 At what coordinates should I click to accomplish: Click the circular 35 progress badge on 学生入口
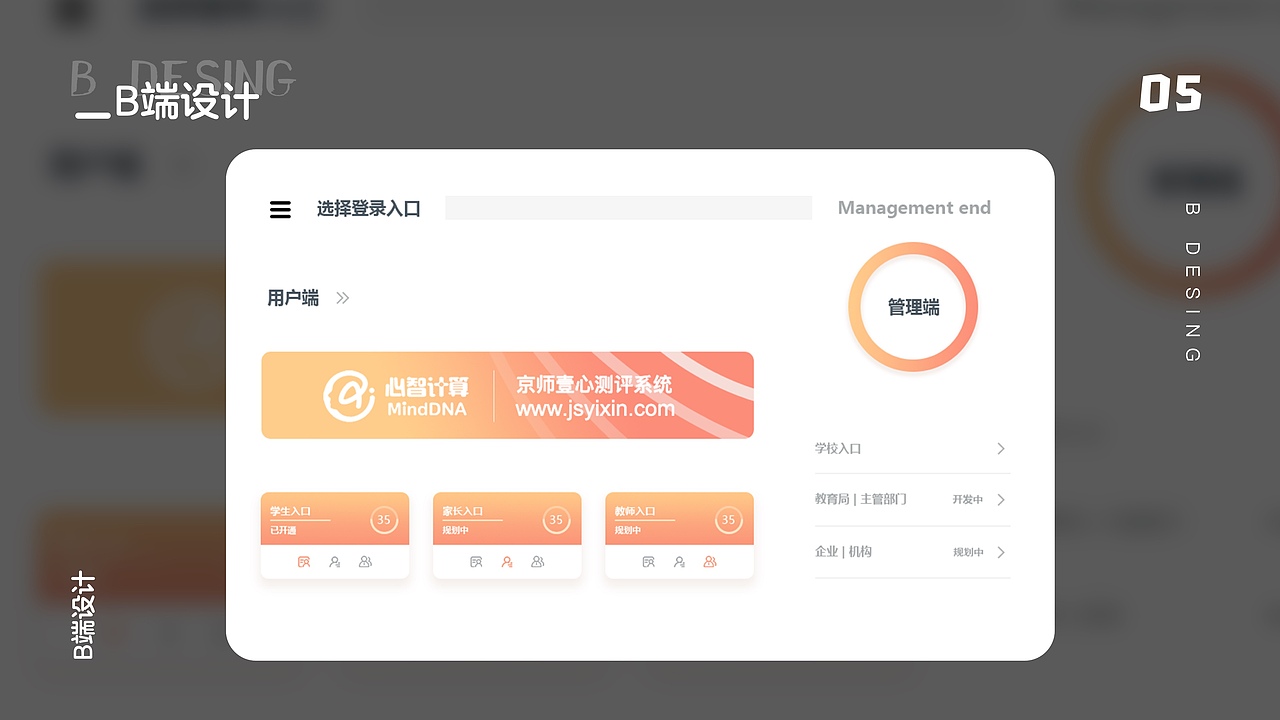(383, 519)
